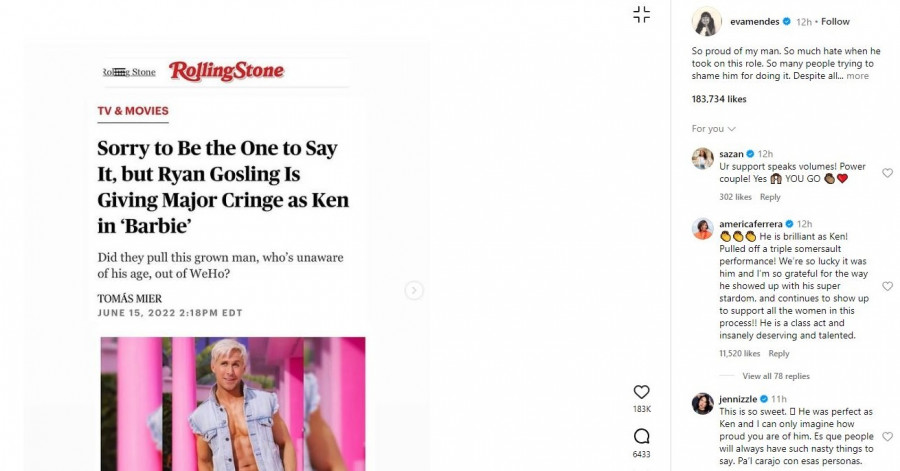Image resolution: width=900 pixels, height=471 pixels.
Task: Open comments via the speech bubble icon
Action: [641, 436]
